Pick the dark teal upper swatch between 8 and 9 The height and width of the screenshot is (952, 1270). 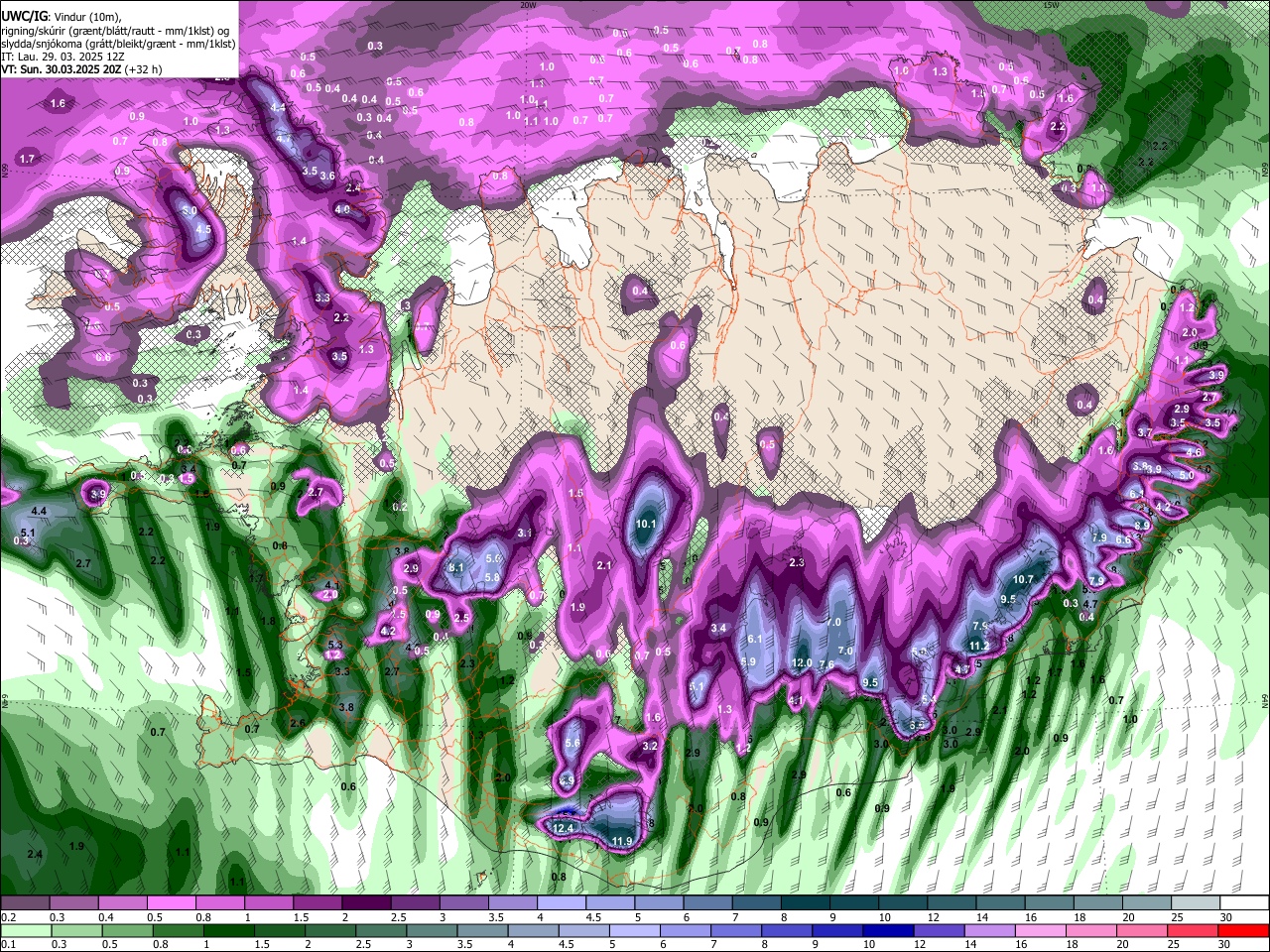808,903
